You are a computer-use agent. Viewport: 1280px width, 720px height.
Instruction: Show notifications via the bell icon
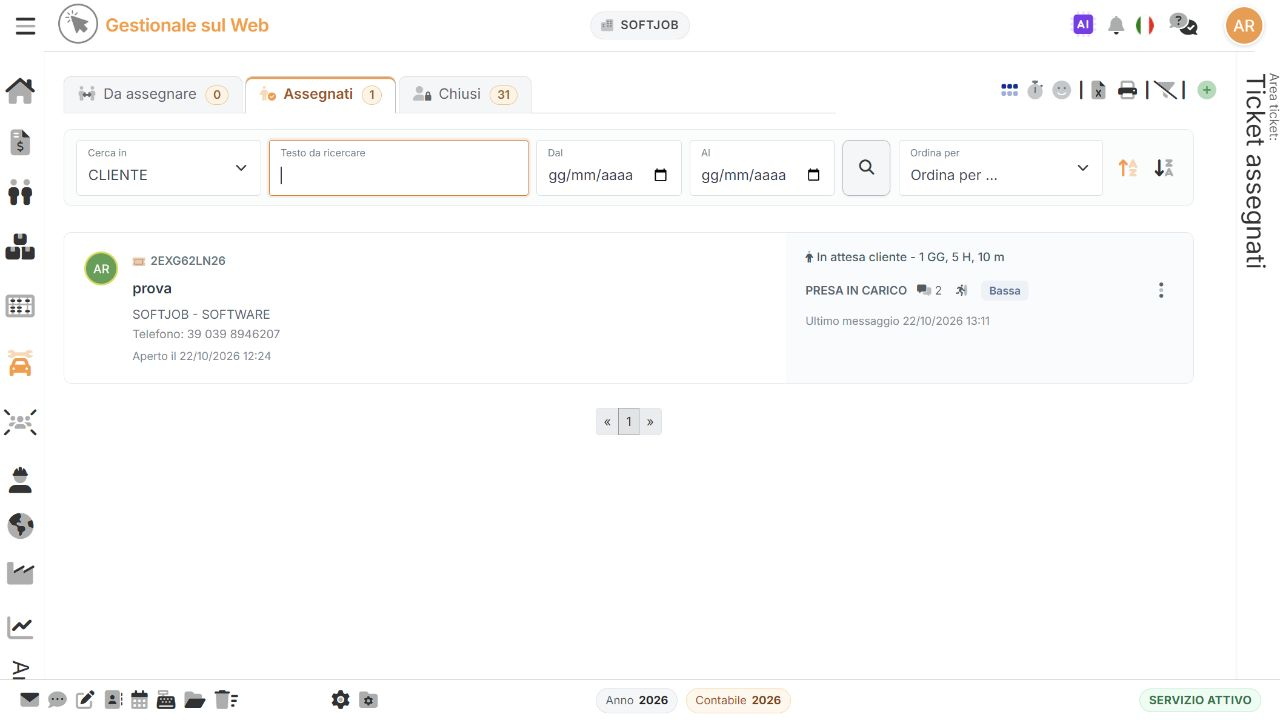[x=1116, y=26]
